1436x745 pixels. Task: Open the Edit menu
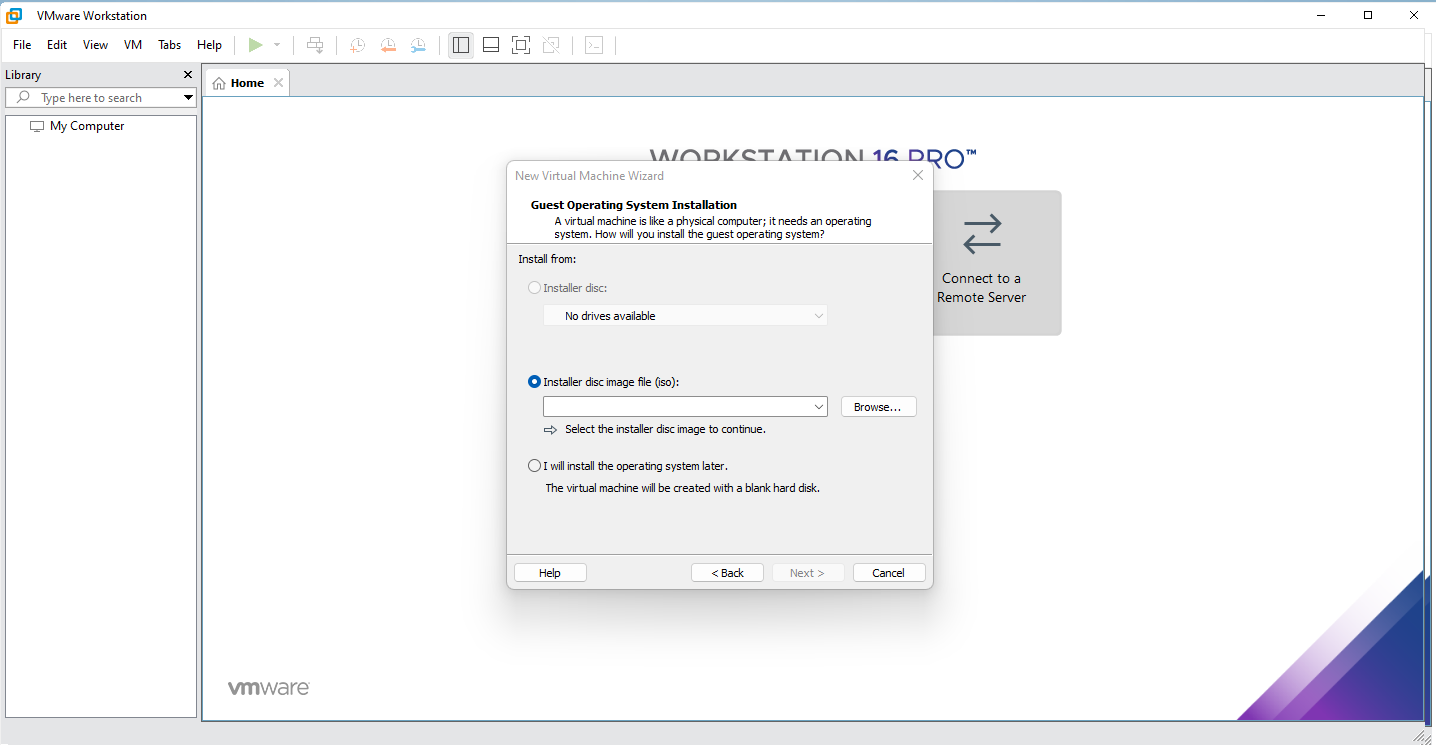(x=57, y=45)
